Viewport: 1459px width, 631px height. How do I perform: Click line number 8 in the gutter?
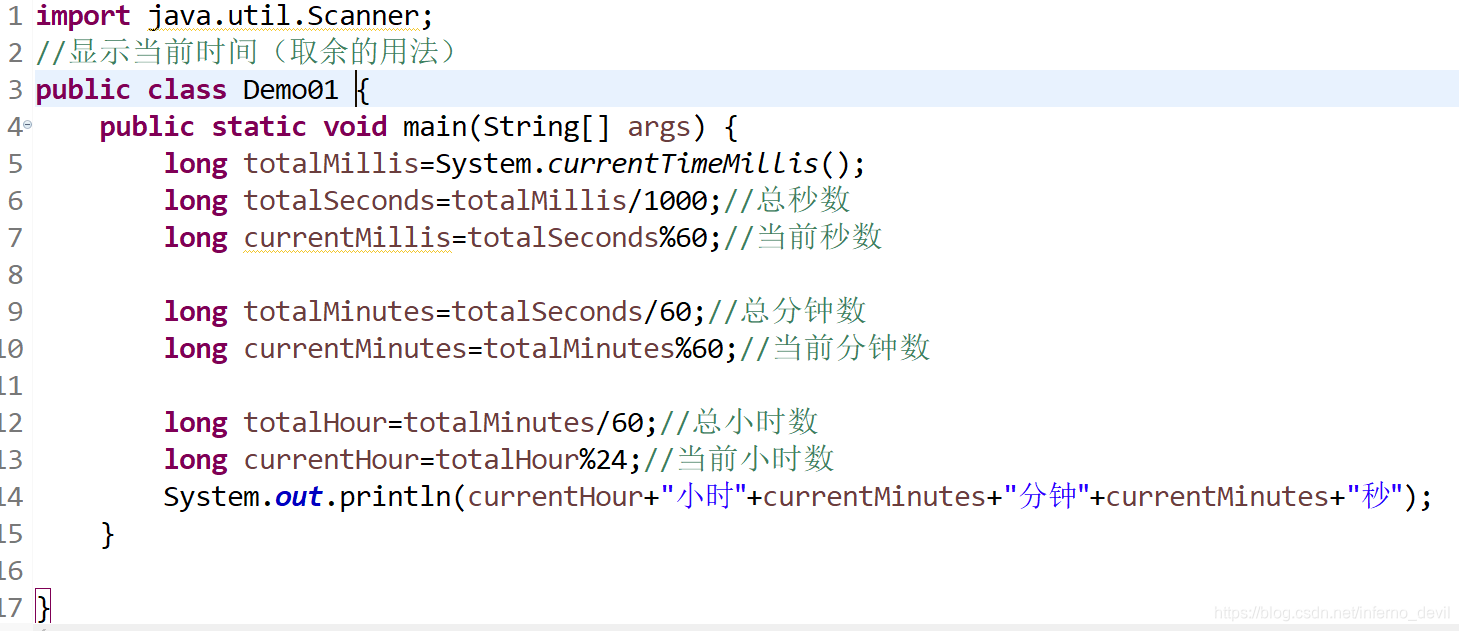[15, 275]
